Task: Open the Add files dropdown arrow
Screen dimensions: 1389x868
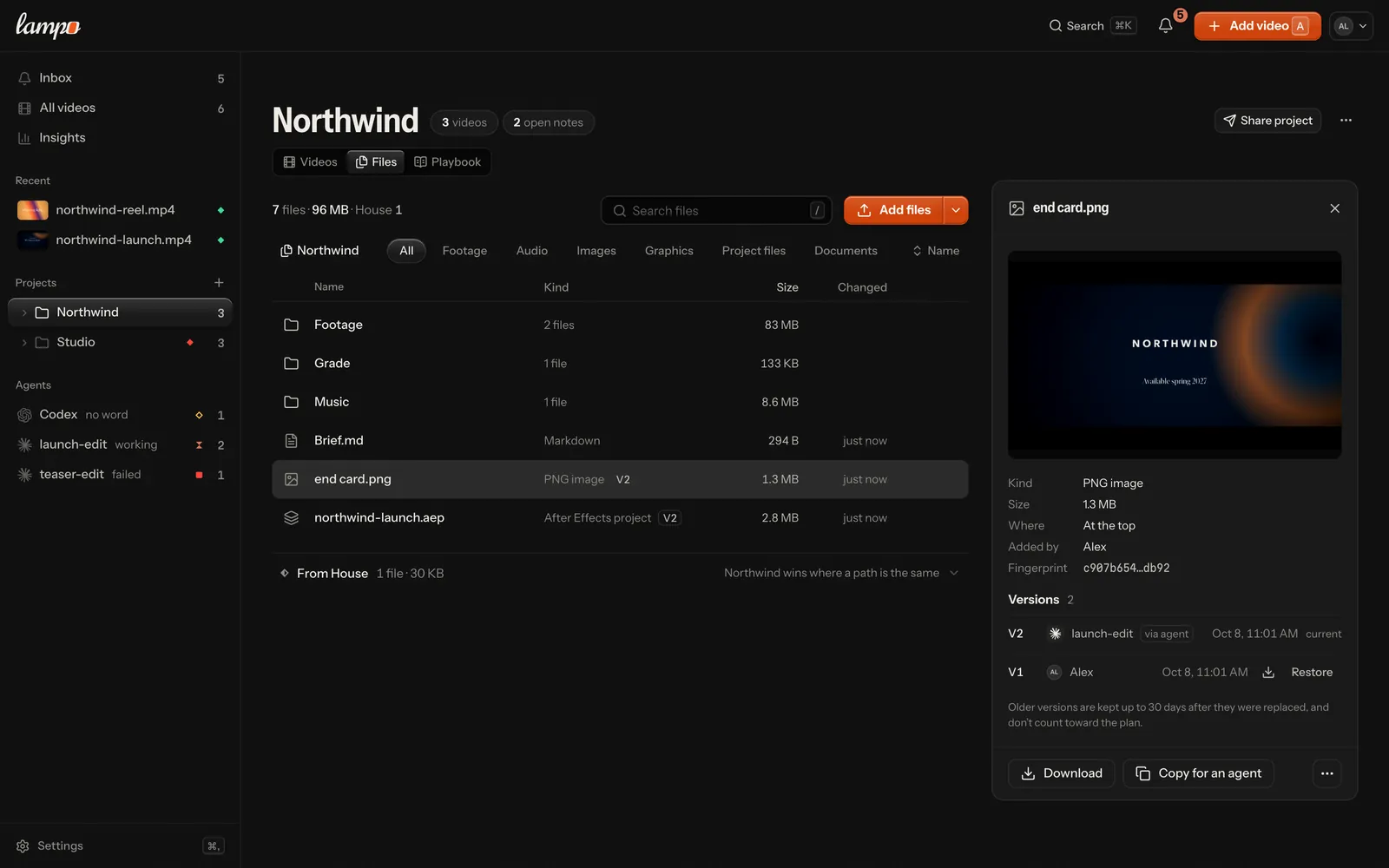Action: coord(956,210)
